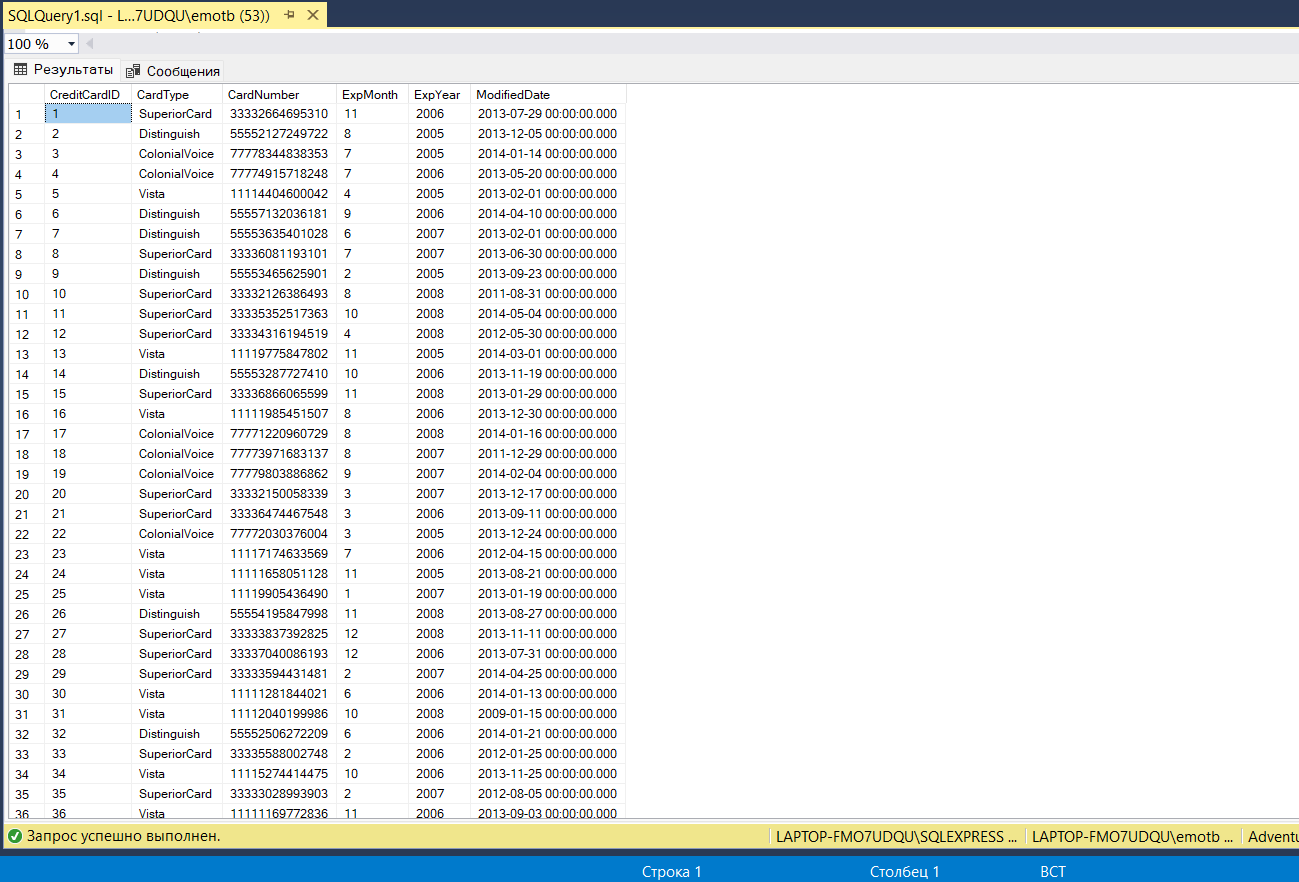Screen dimensions: 1299x882
Task: Select ModifiedDate cell 2009-01-15 00:00:00.000
Action: coord(548,714)
